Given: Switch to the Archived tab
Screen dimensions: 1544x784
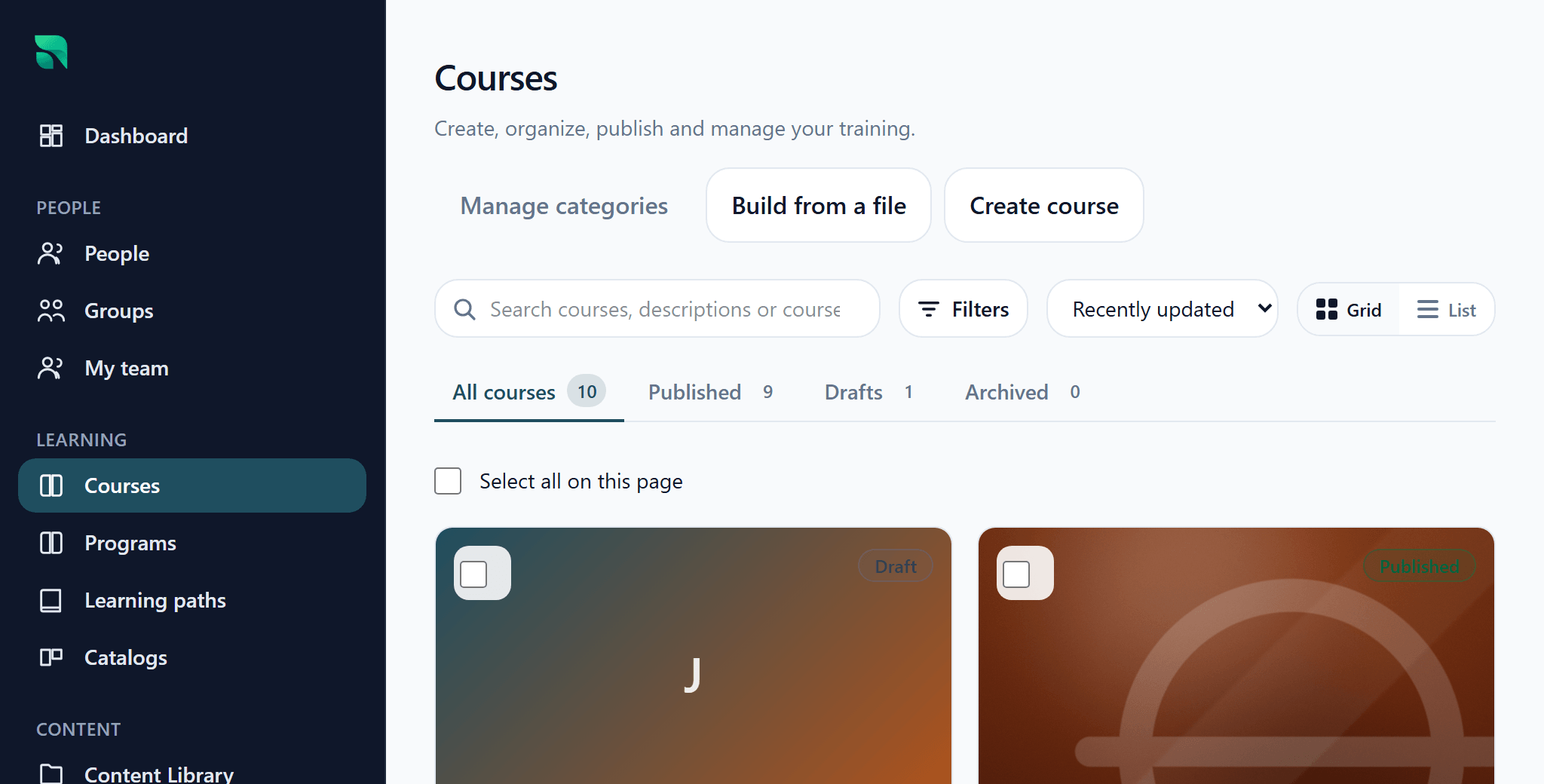Looking at the screenshot, I should tap(1023, 392).
